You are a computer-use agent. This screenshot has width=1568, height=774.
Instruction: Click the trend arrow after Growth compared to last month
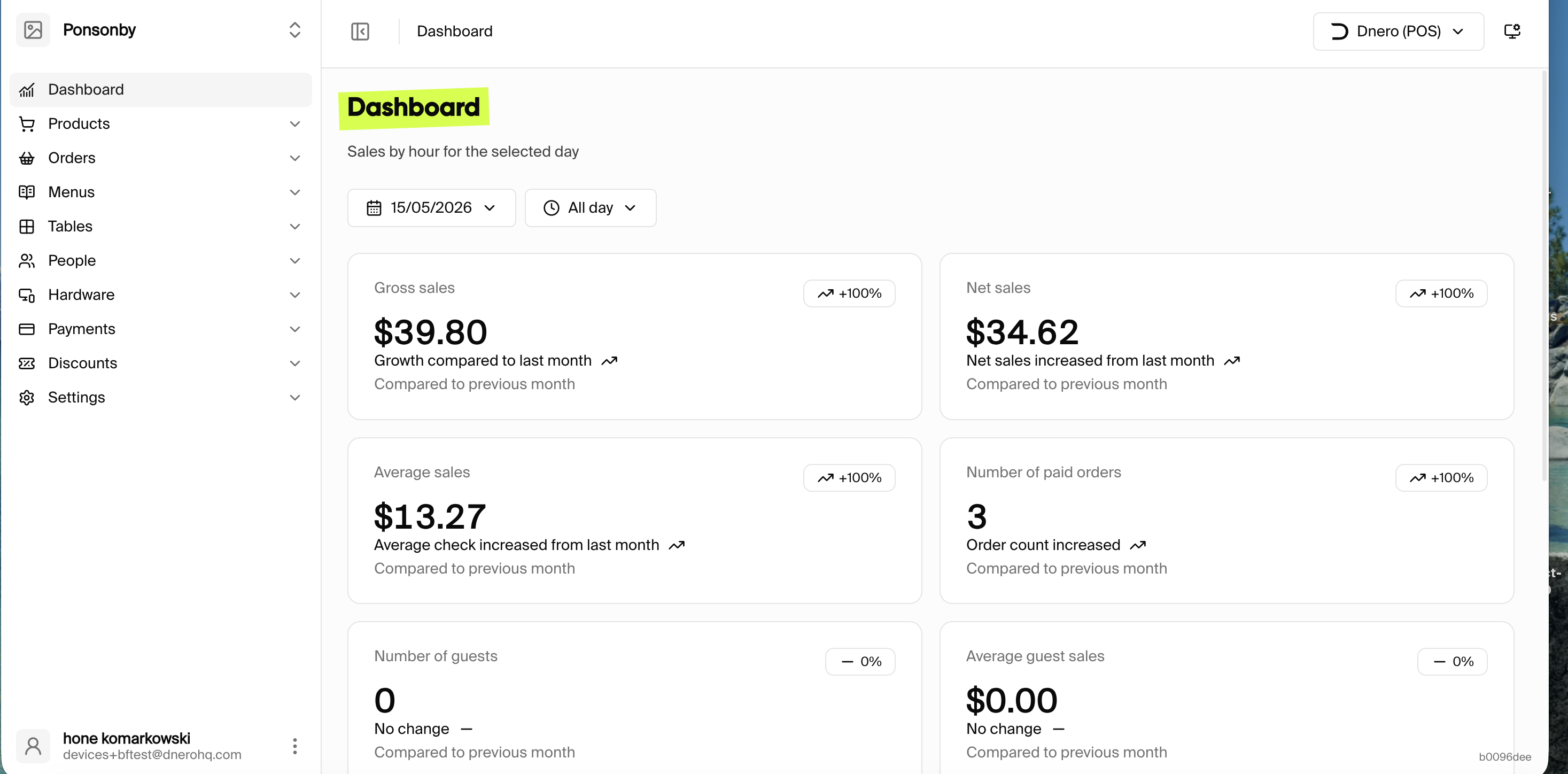(609, 361)
